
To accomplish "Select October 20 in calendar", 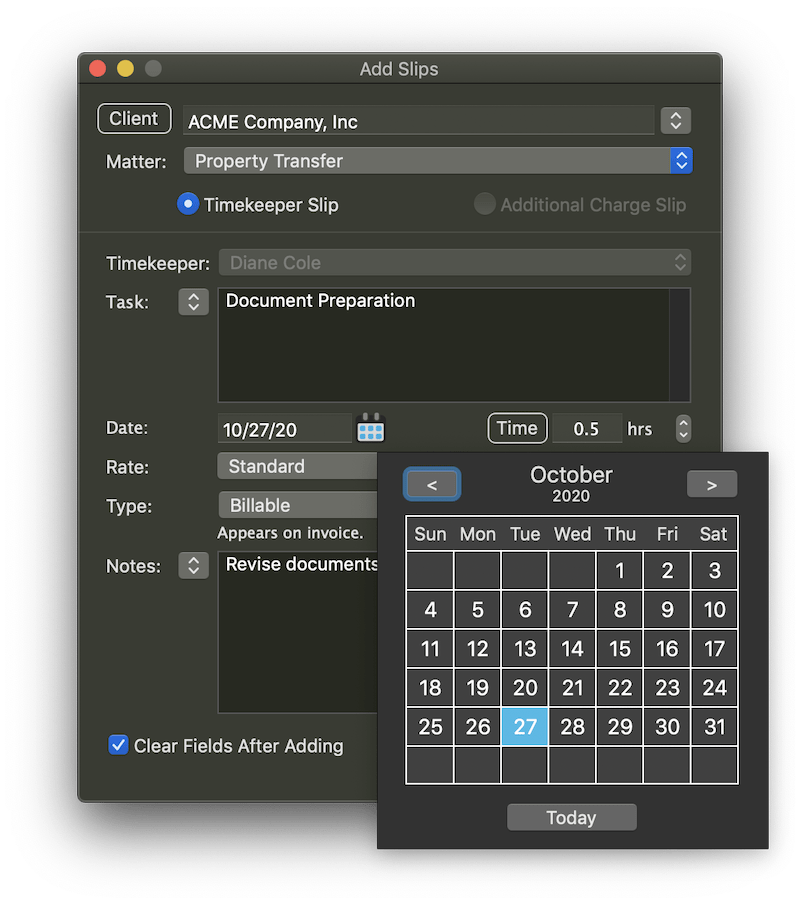I will coord(525,687).
